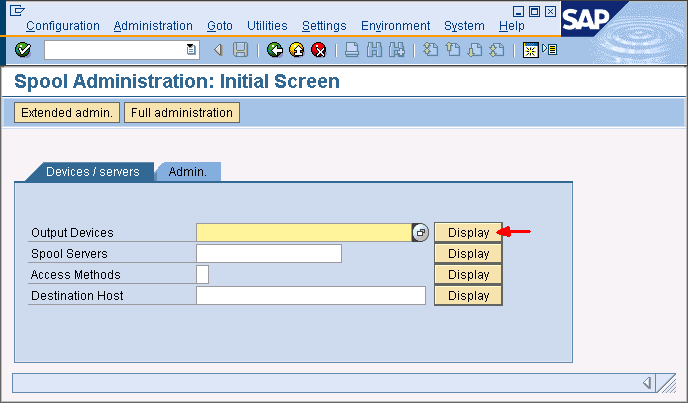Screen dimensions: 688x403
Task: Open the Utilities menu
Action: coord(267,26)
